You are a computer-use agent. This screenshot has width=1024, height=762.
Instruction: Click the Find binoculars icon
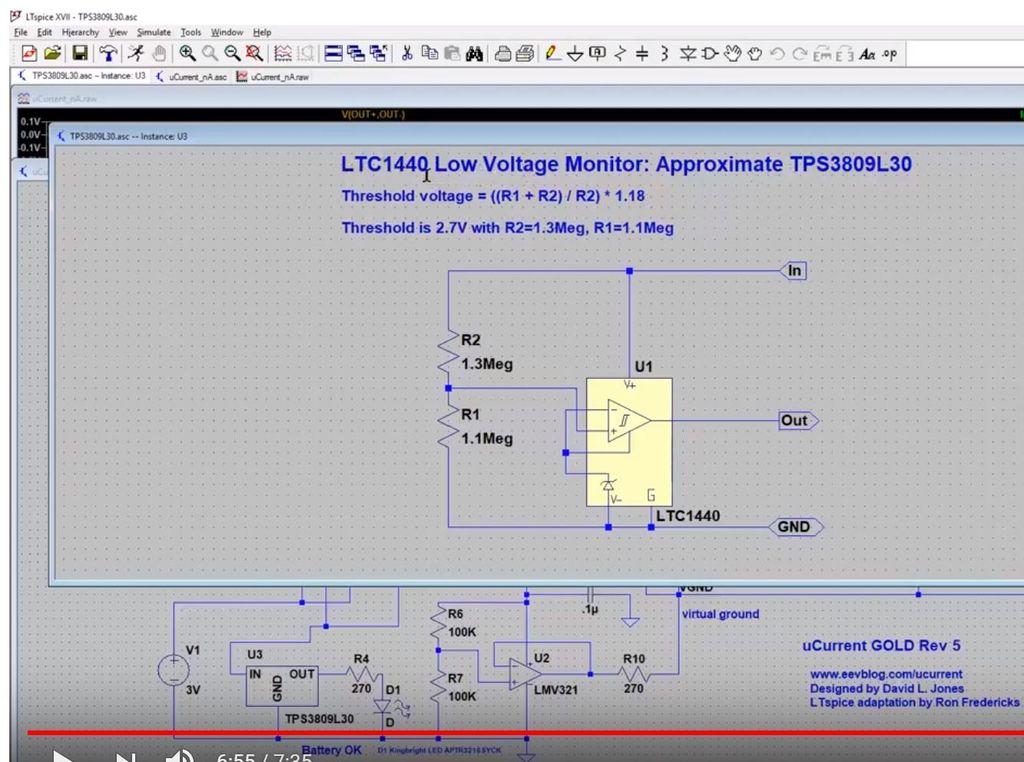pos(474,54)
